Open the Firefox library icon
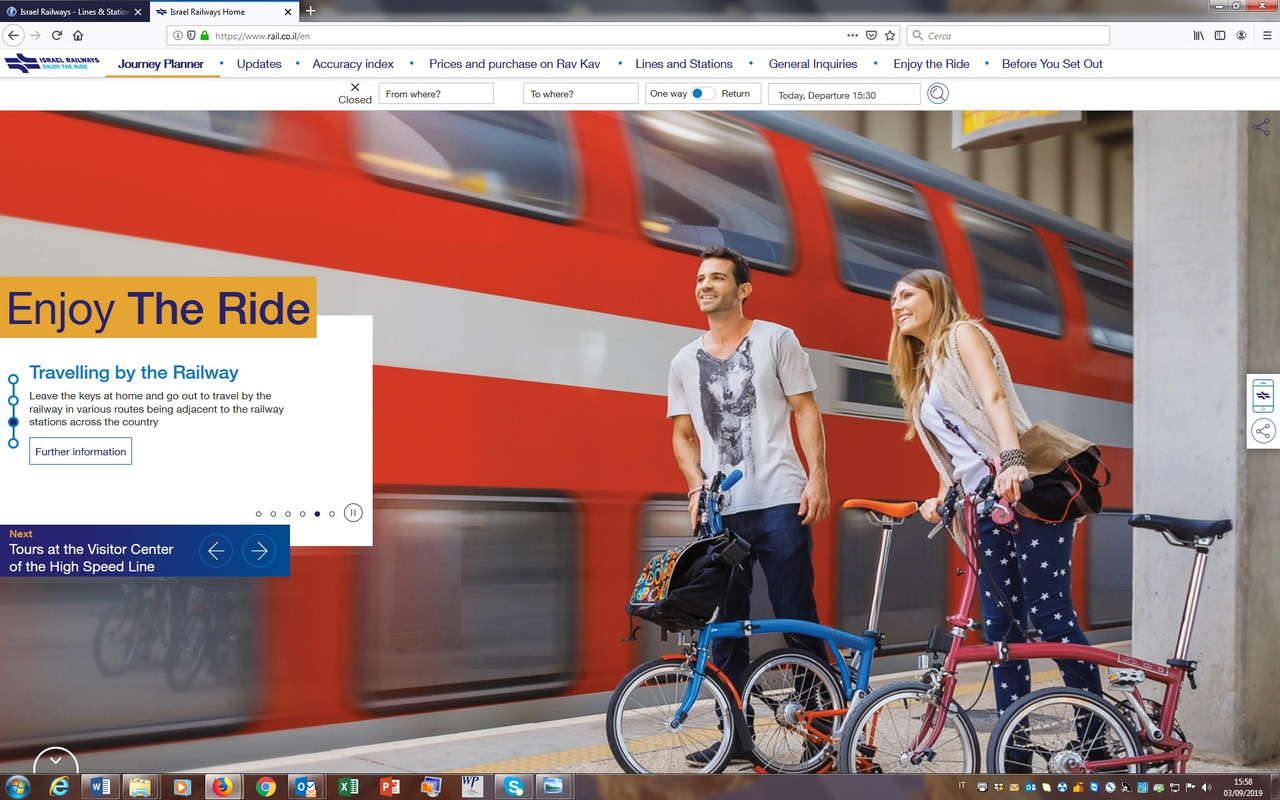 coord(1199,35)
